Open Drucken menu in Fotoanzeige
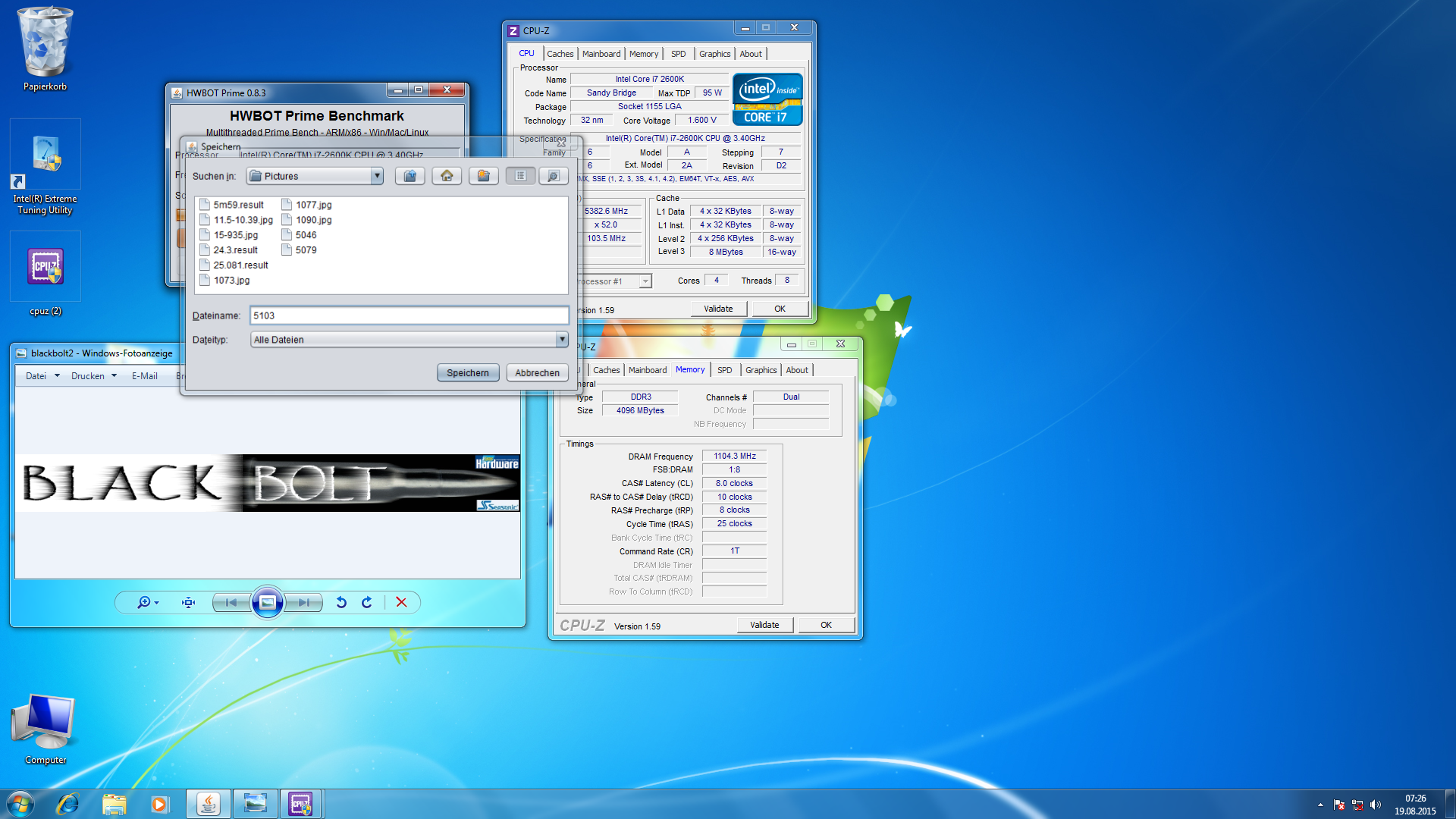 point(94,376)
